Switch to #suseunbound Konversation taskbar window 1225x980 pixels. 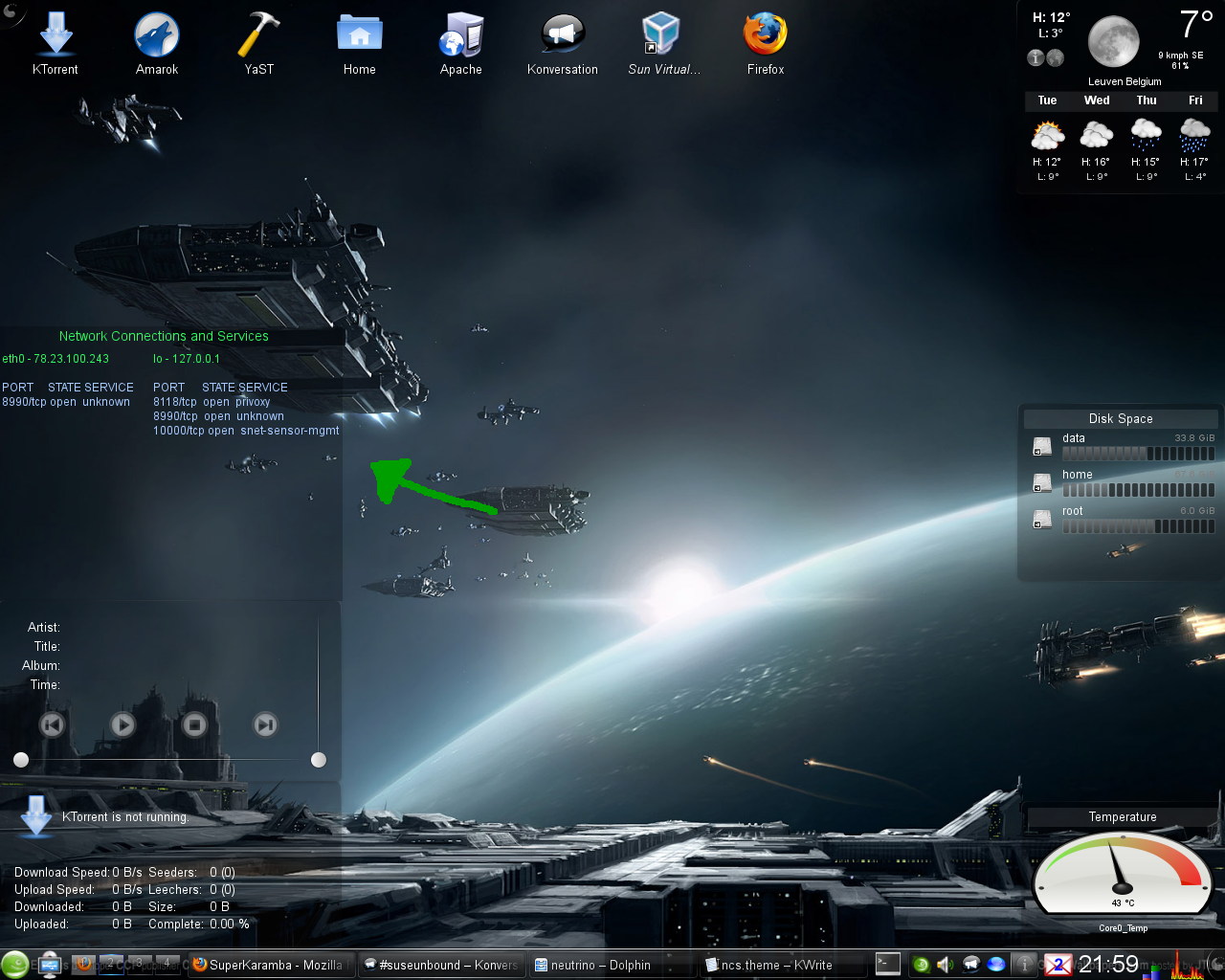pos(441,965)
